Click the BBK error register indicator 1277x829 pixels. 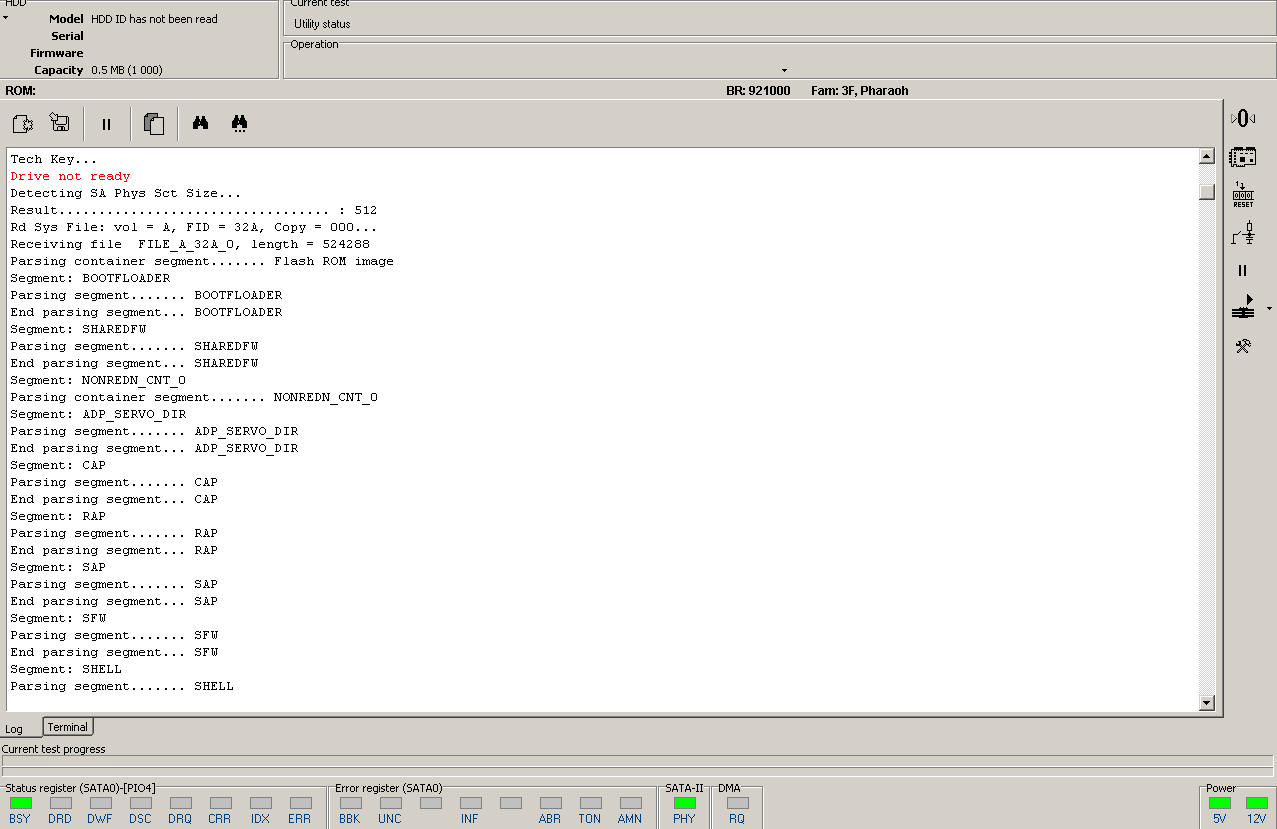point(351,803)
